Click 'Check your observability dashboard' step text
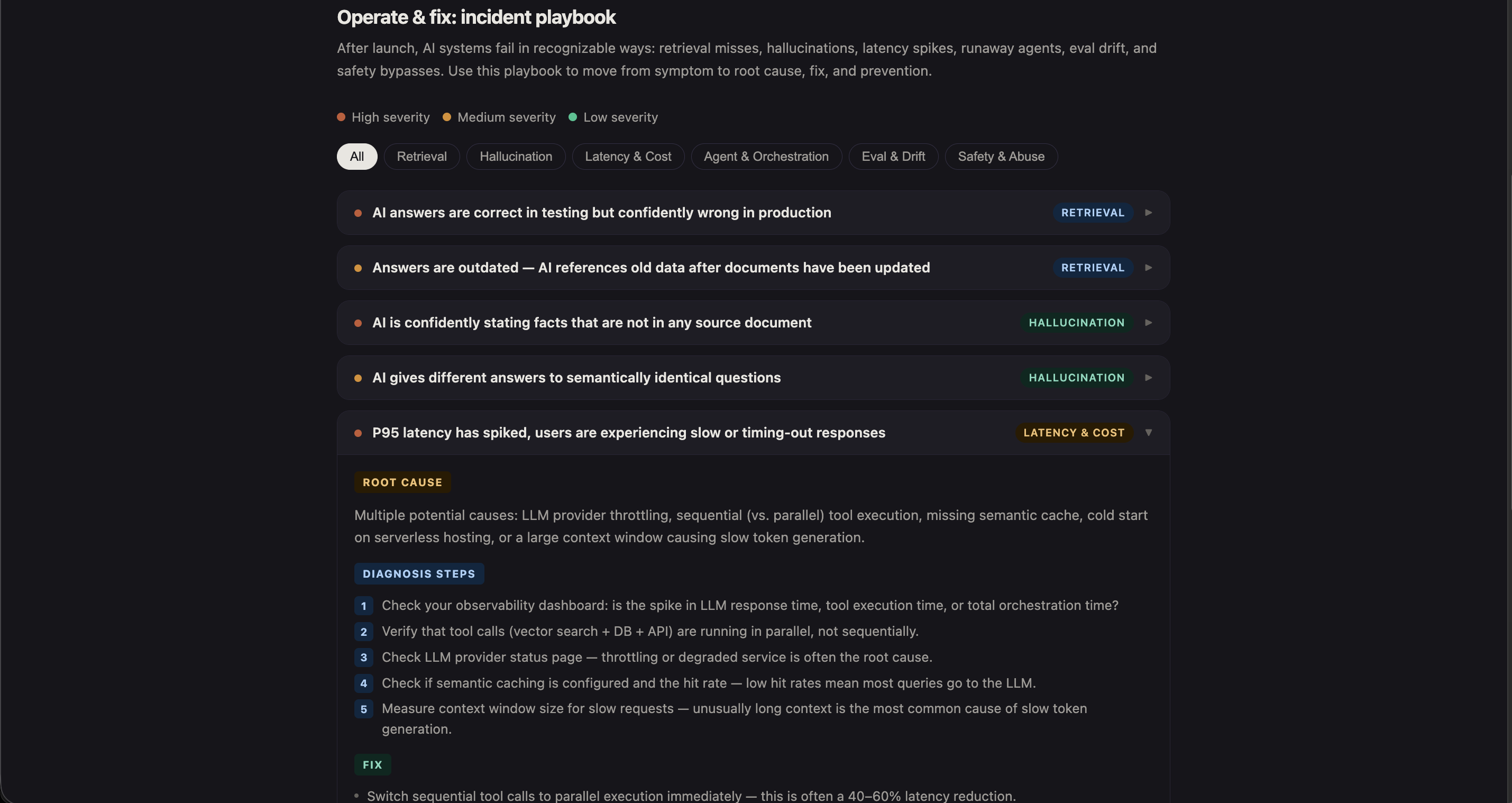Image resolution: width=1512 pixels, height=803 pixels. click(x=750, y=605)
